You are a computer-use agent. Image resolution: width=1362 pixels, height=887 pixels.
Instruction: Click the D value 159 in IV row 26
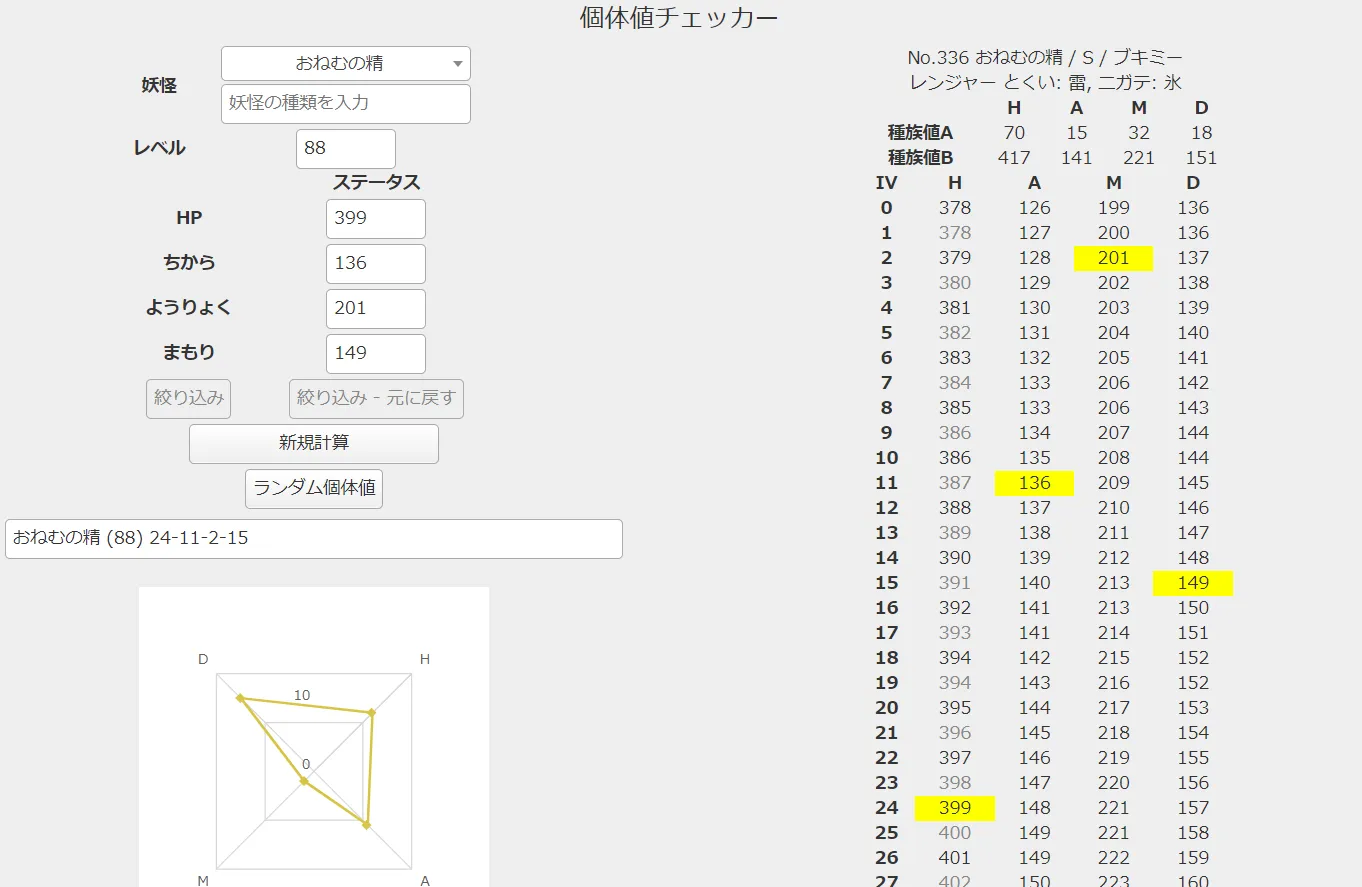coord(1193,858)
